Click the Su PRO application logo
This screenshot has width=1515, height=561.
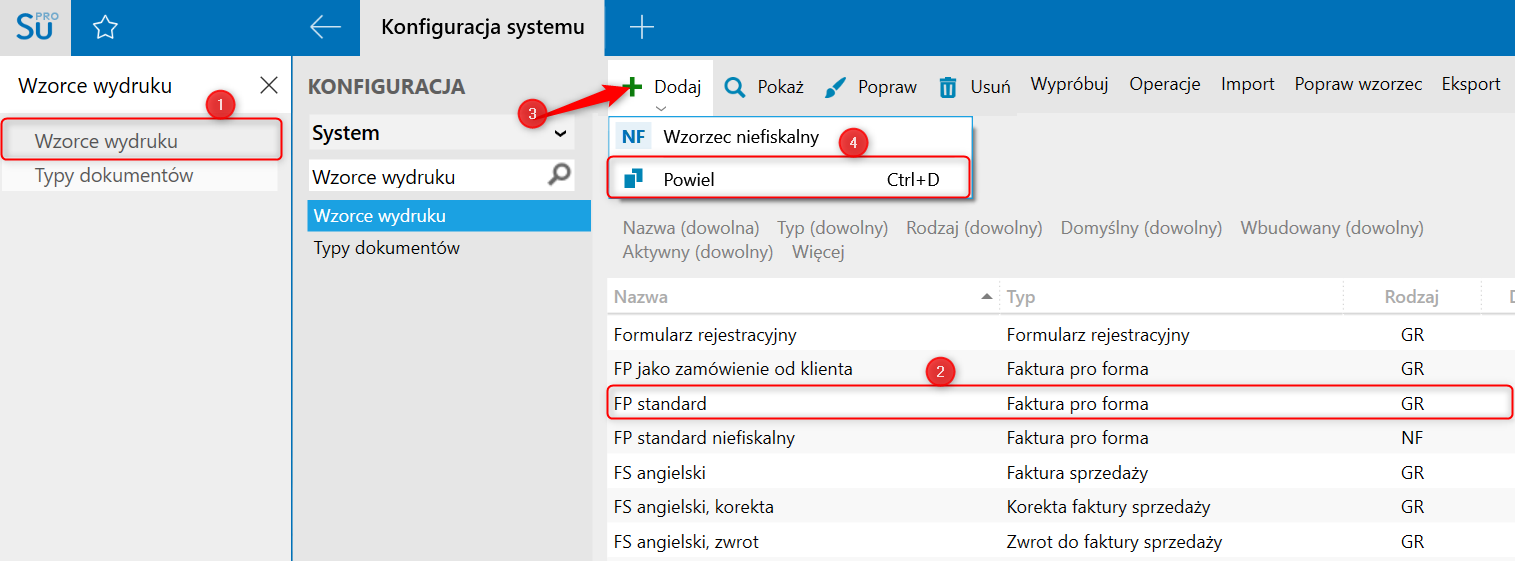(x=37, y=27)
